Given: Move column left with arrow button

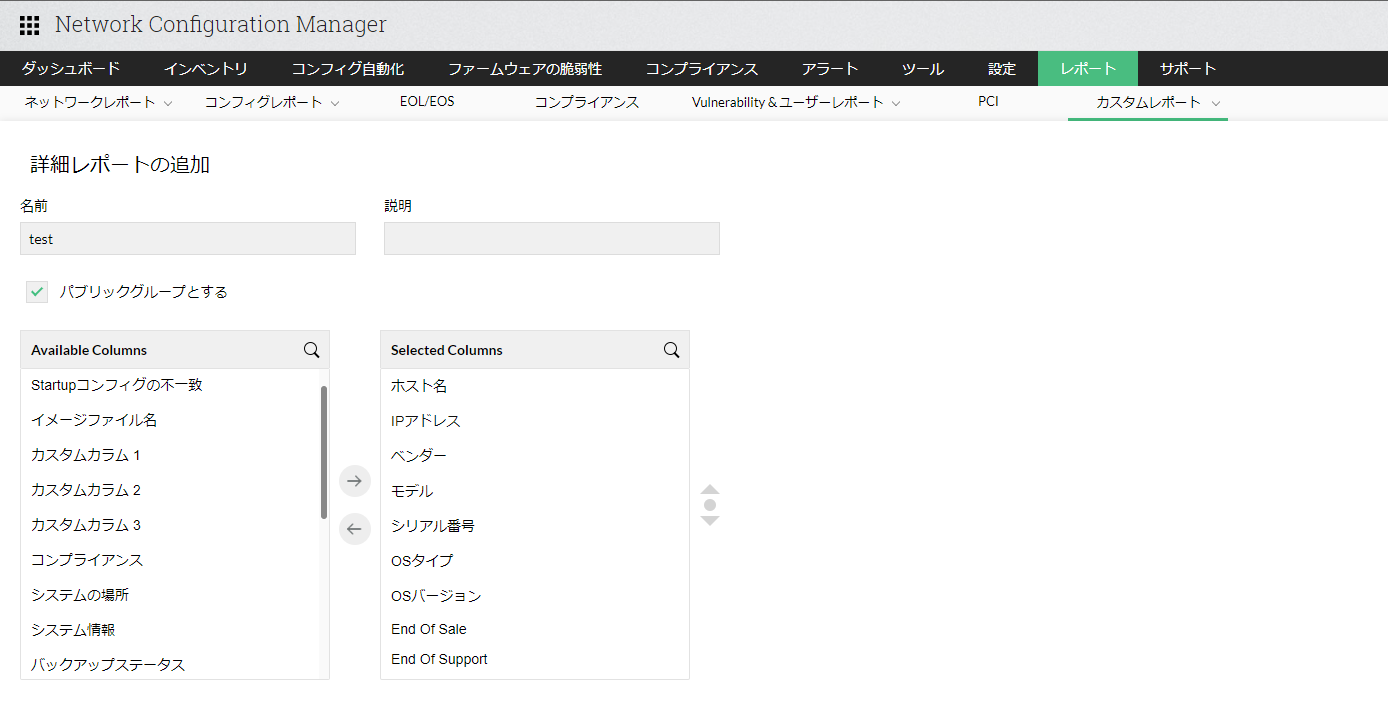Looking at the screenshot, I should (x=354, y=529).
